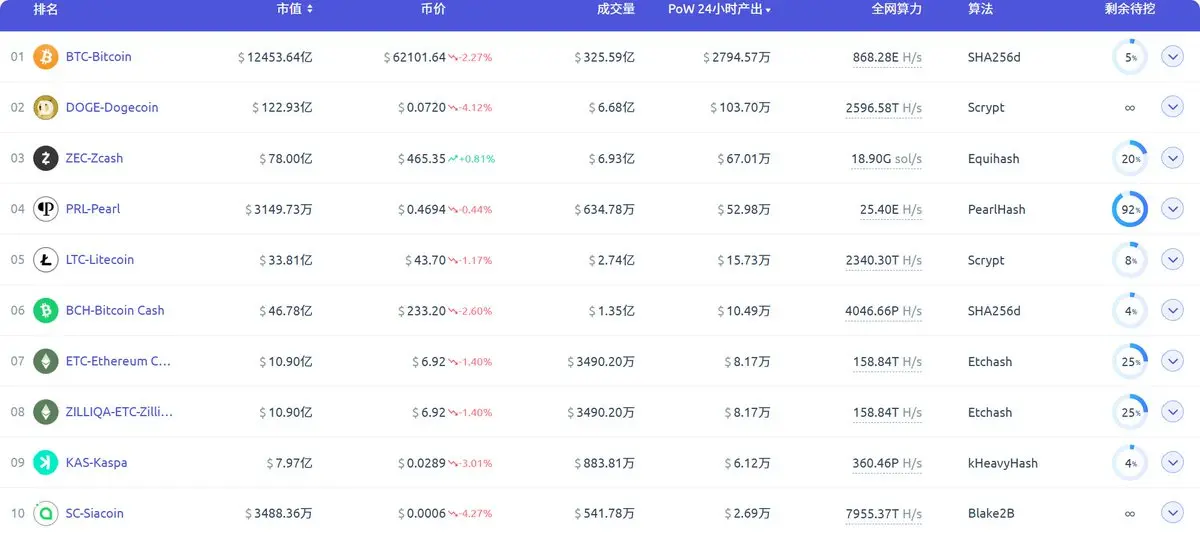Open the ETC-Ethereum Classic coin link
Screen dimensions: 1200x534
click(119, 361)
